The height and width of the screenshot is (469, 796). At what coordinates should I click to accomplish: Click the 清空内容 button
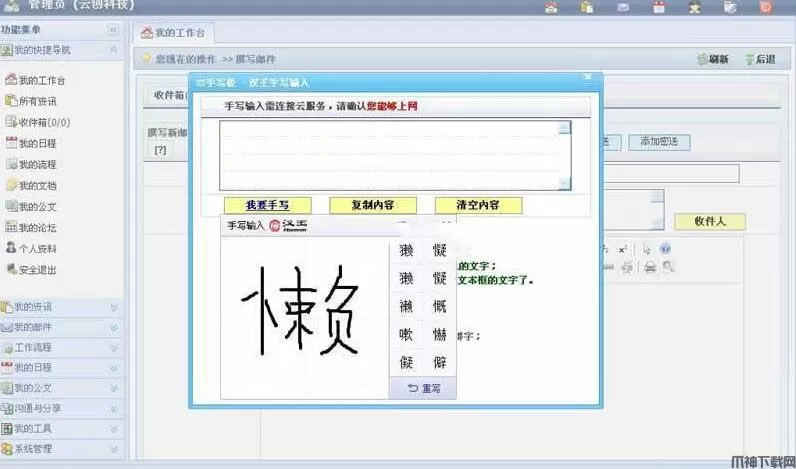[478, 205]
